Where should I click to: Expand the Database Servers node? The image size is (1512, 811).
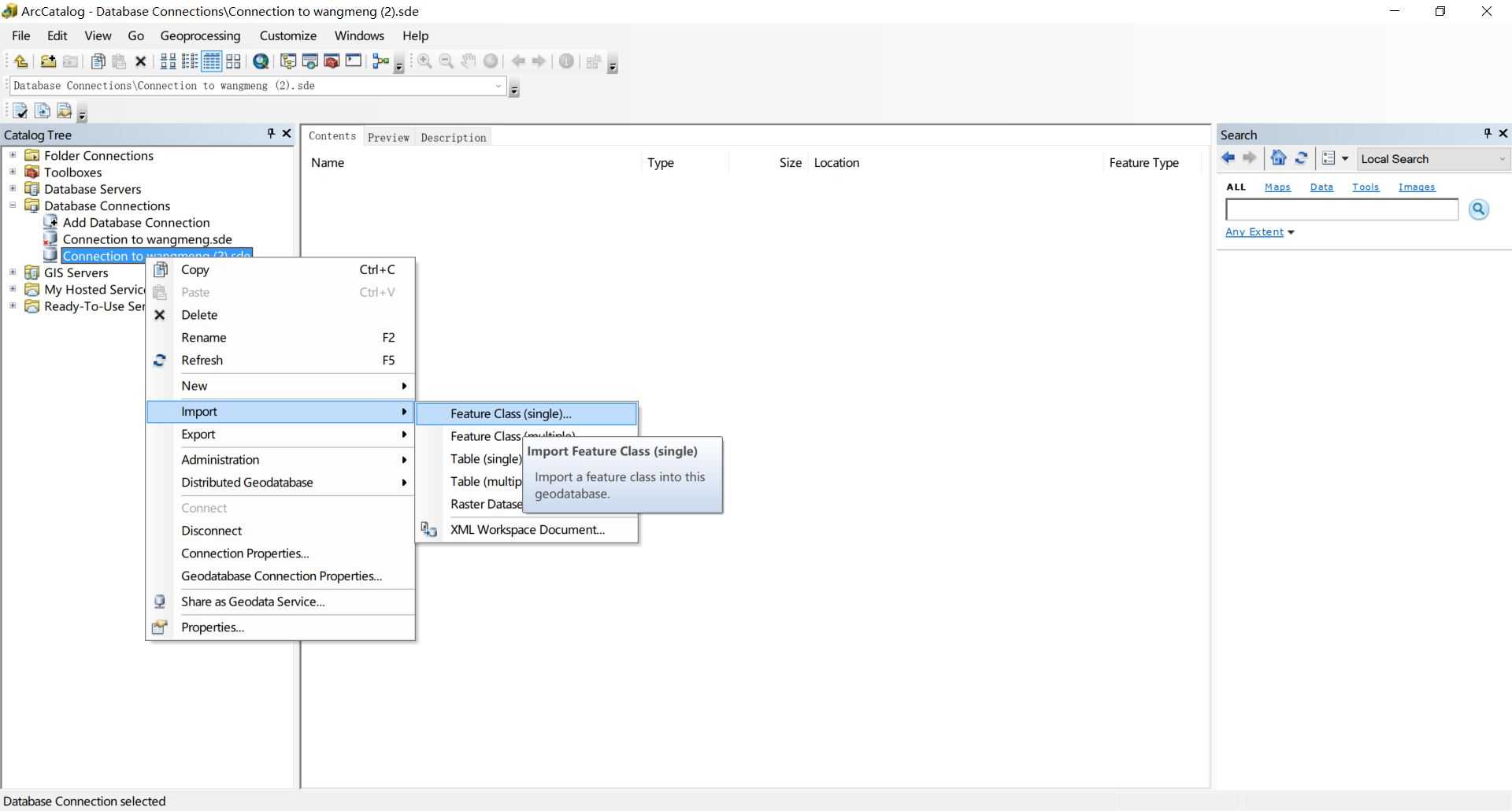pyautogui.click(x=13, y=188)
